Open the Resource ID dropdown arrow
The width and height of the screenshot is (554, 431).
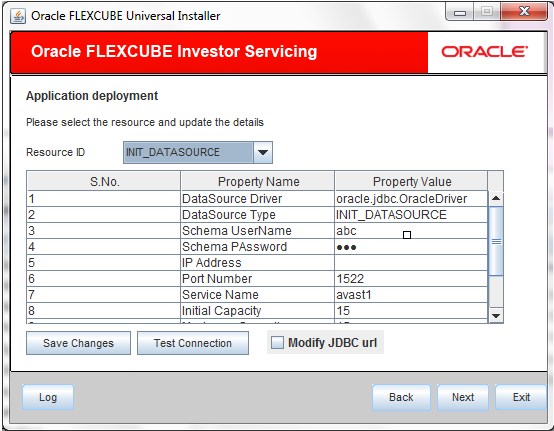point(263,153)
